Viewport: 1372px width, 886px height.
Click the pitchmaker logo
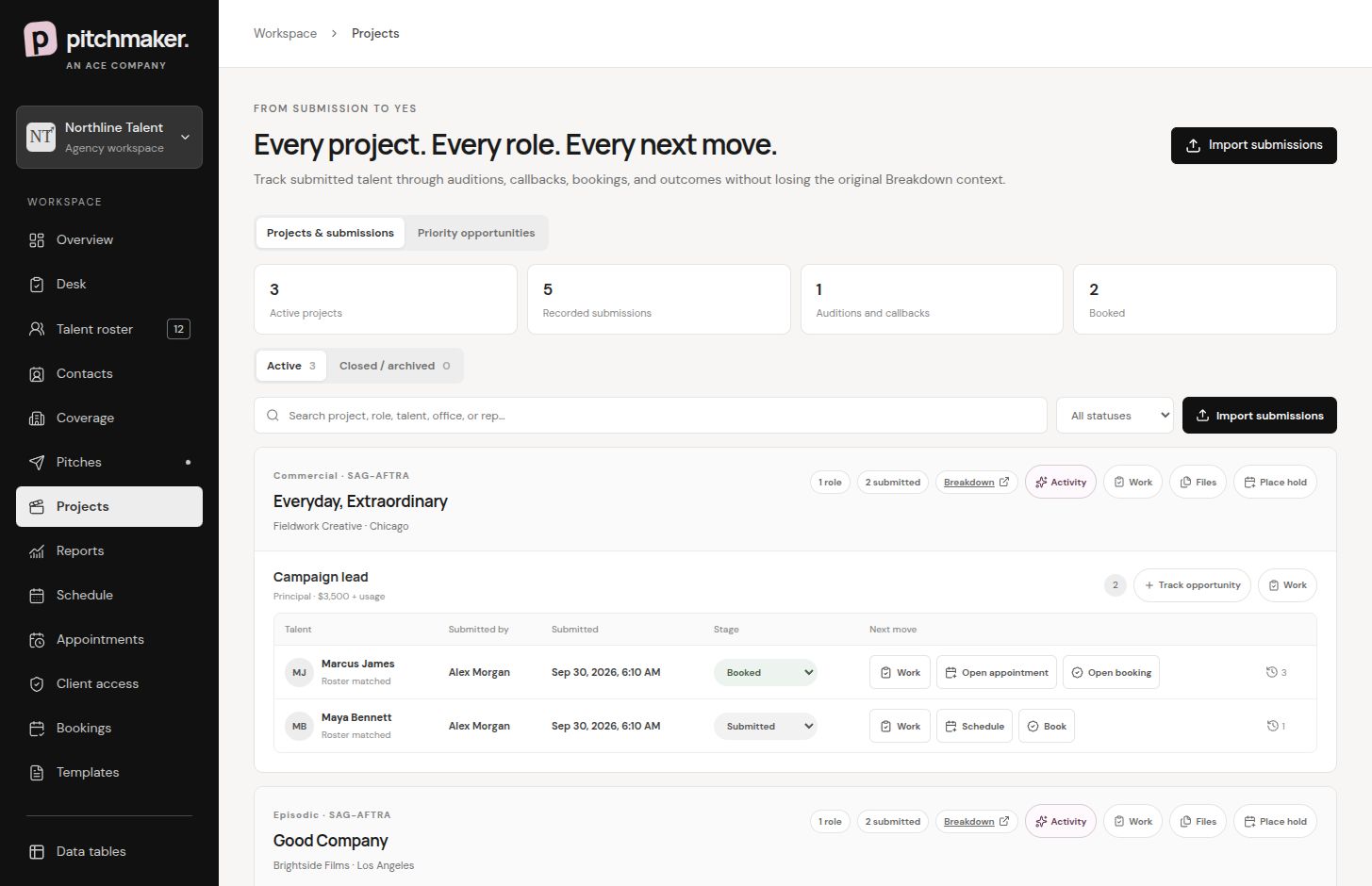(107, 45)
